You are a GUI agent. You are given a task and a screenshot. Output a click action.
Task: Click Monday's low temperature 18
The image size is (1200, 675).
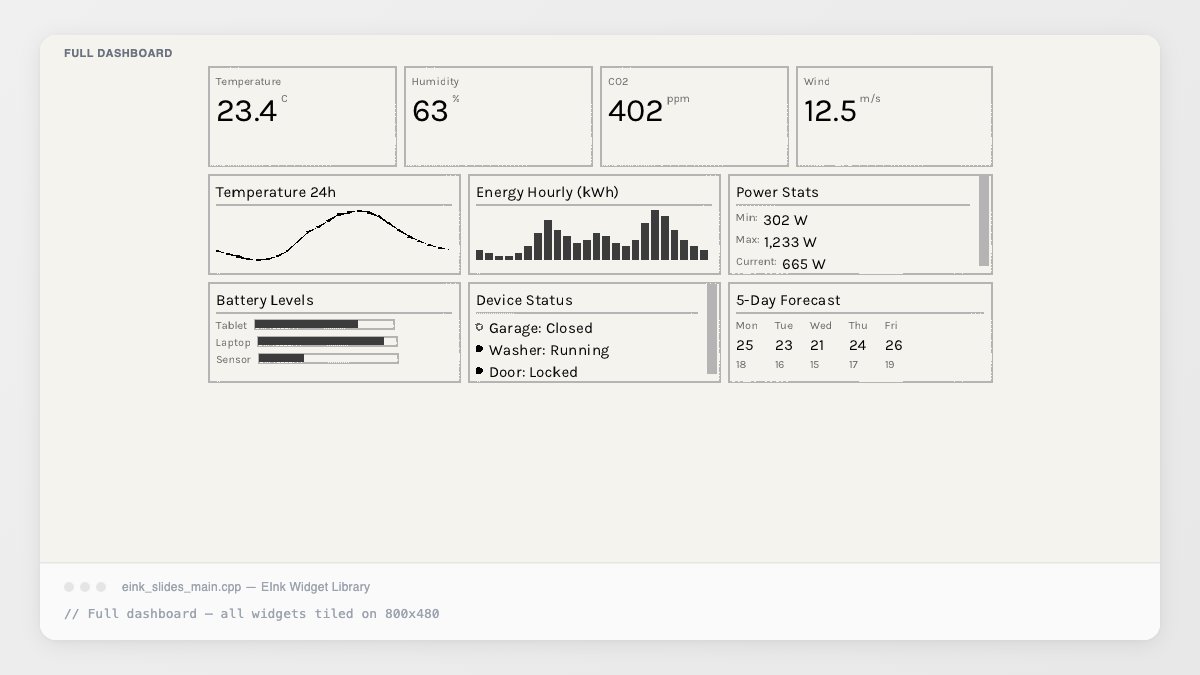click(x=741, y=365)
